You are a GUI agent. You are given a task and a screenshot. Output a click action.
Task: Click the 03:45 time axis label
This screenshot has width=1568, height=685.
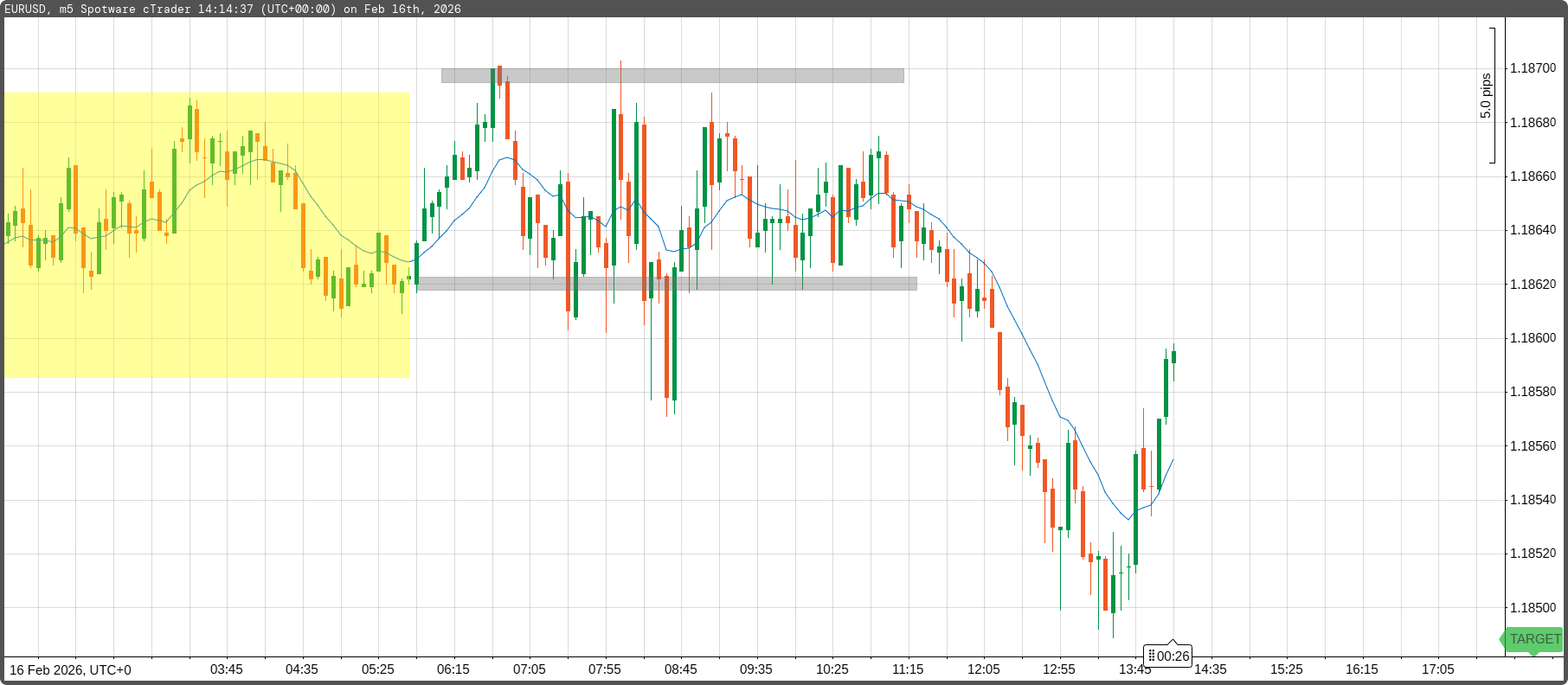pyautogui.click(x=227, y=669)
